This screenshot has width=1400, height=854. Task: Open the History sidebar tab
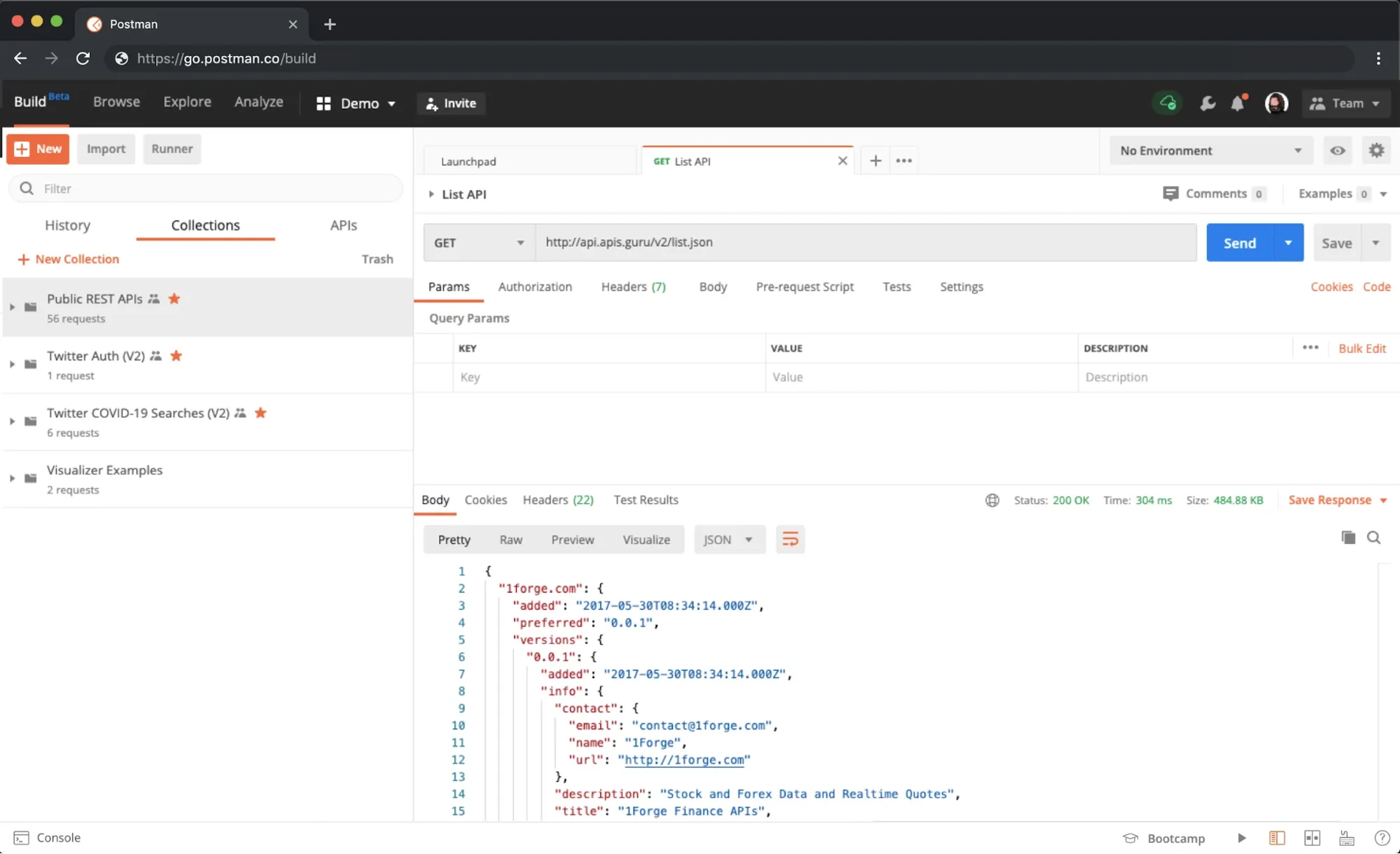tap(67, 225)
